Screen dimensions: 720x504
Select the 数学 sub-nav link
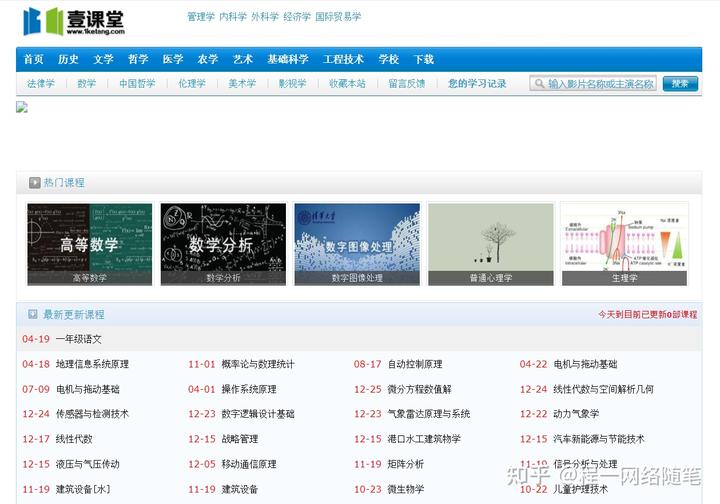click(86, 84)
